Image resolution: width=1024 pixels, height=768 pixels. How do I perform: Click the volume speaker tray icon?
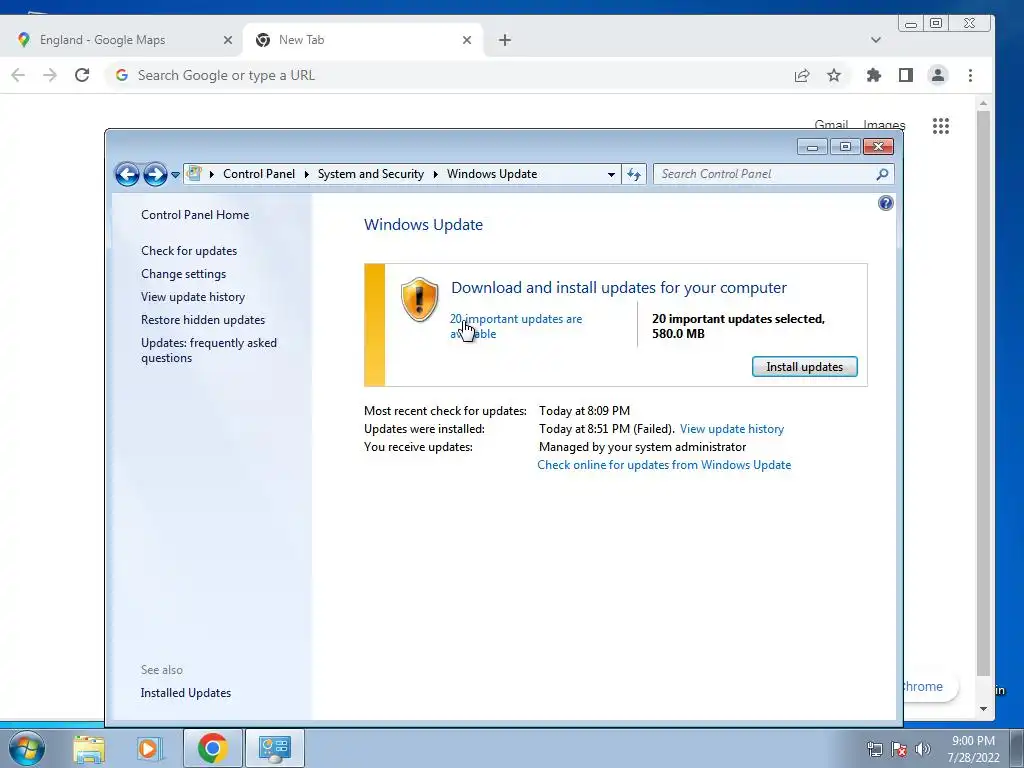[x=923, y=749]
